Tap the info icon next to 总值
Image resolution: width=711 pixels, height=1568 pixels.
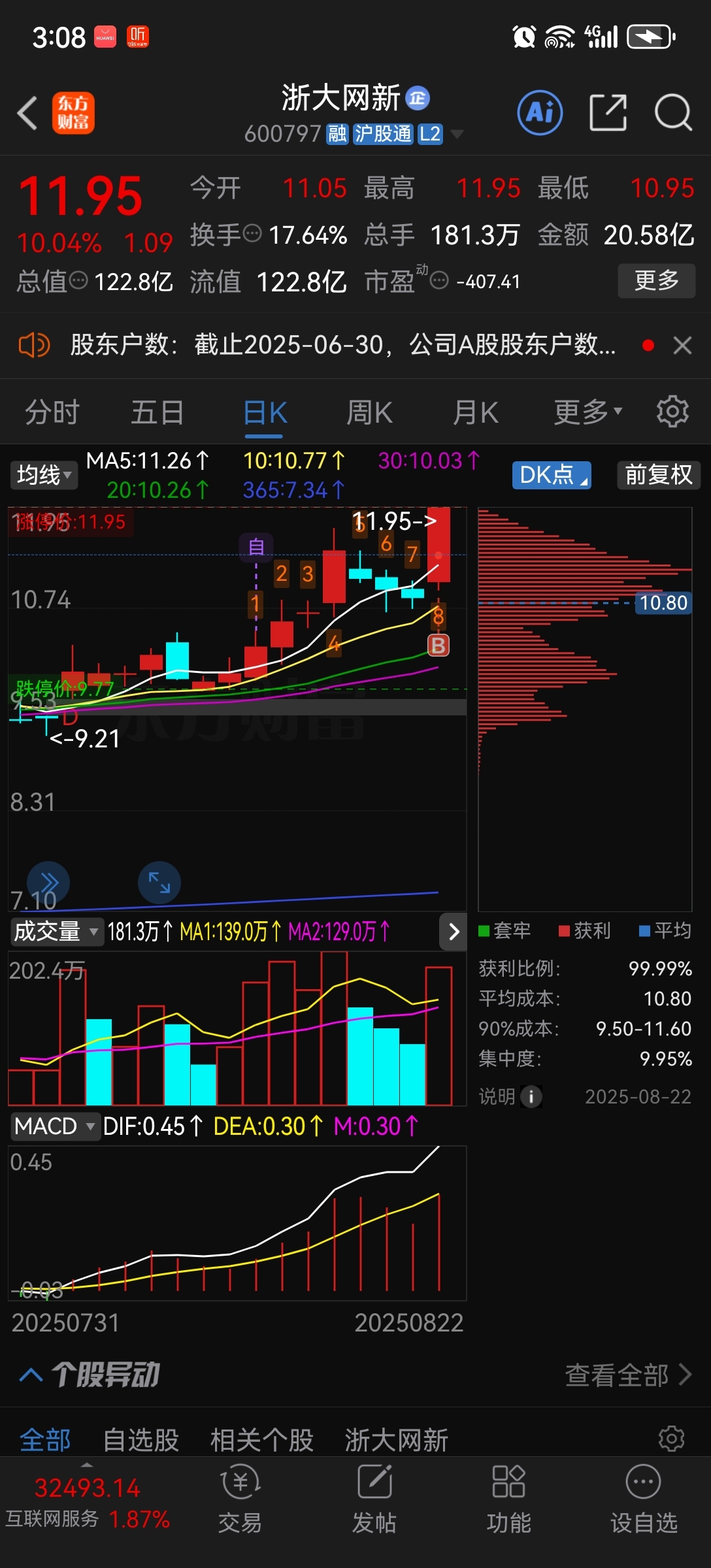pyautogui.click(x=78, y=281)
